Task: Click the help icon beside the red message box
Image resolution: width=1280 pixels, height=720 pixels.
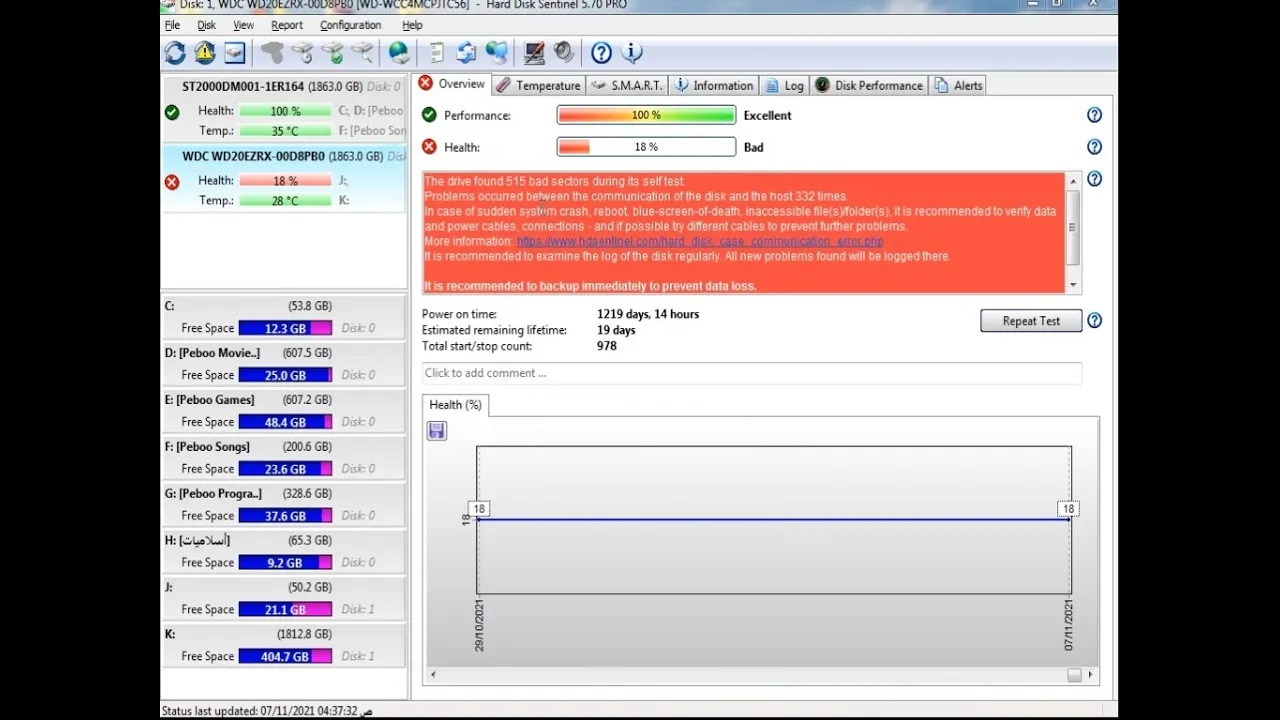Action: [x=1094, y=179]
